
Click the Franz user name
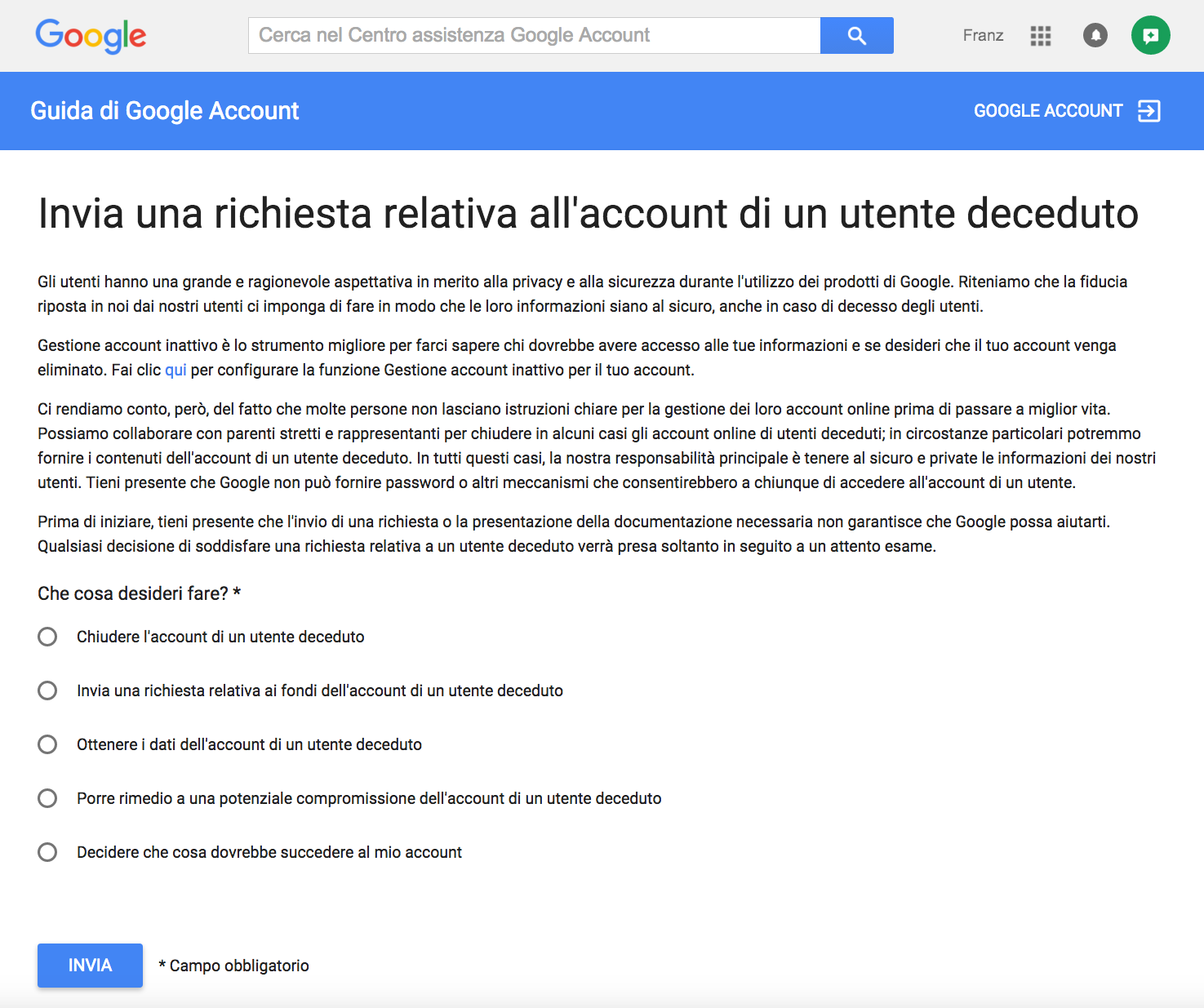pyautogui.click(x=983, y=36)
